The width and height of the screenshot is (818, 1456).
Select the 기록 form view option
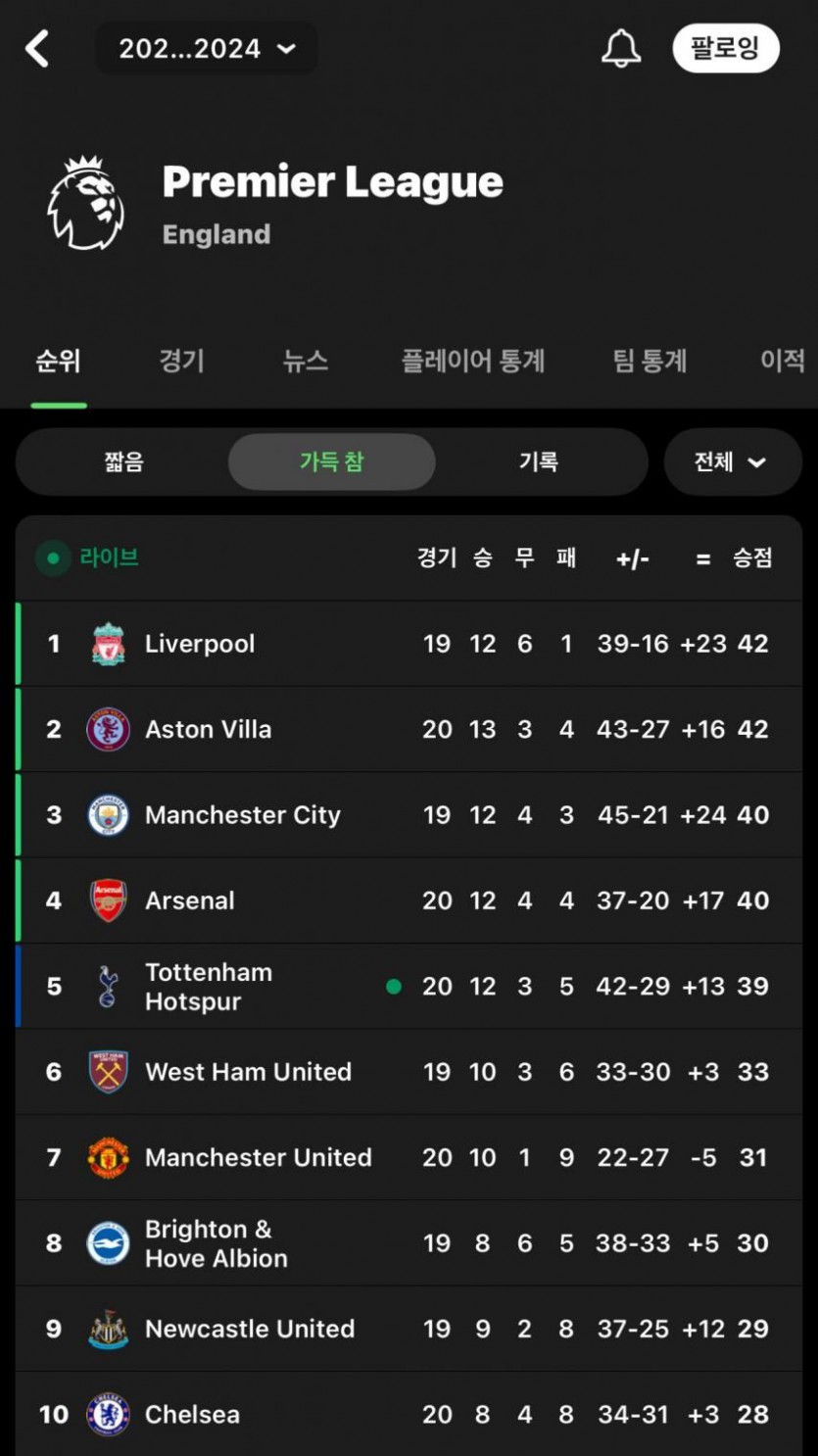click(538, 461)
